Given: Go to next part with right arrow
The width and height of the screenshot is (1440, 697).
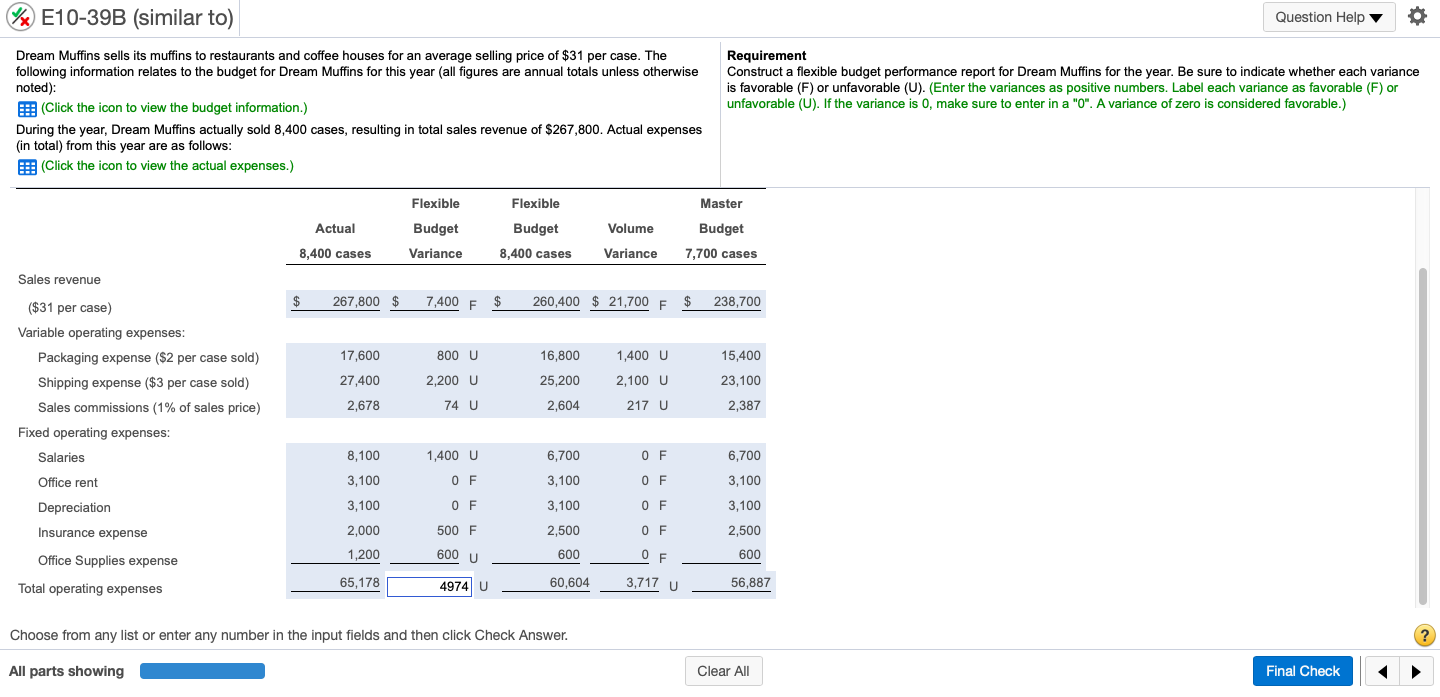Looking at the screenshot, I should [1415, 671].
